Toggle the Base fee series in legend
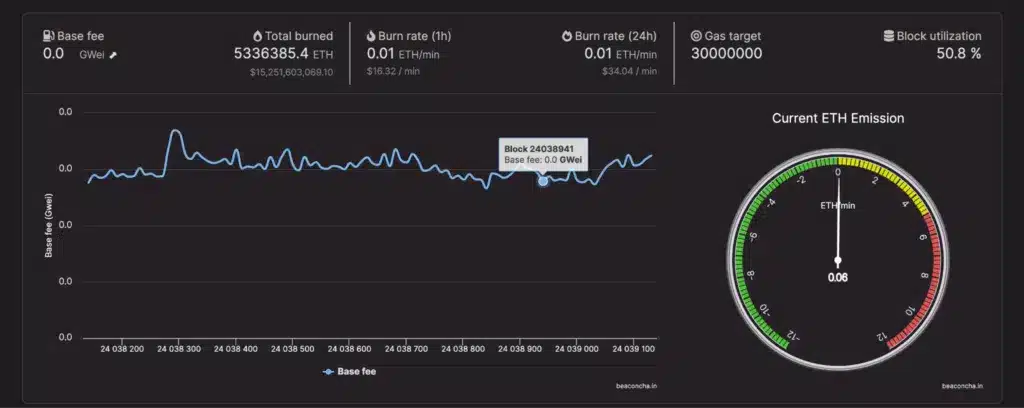 pyautogui.click(x=356, y=371)
